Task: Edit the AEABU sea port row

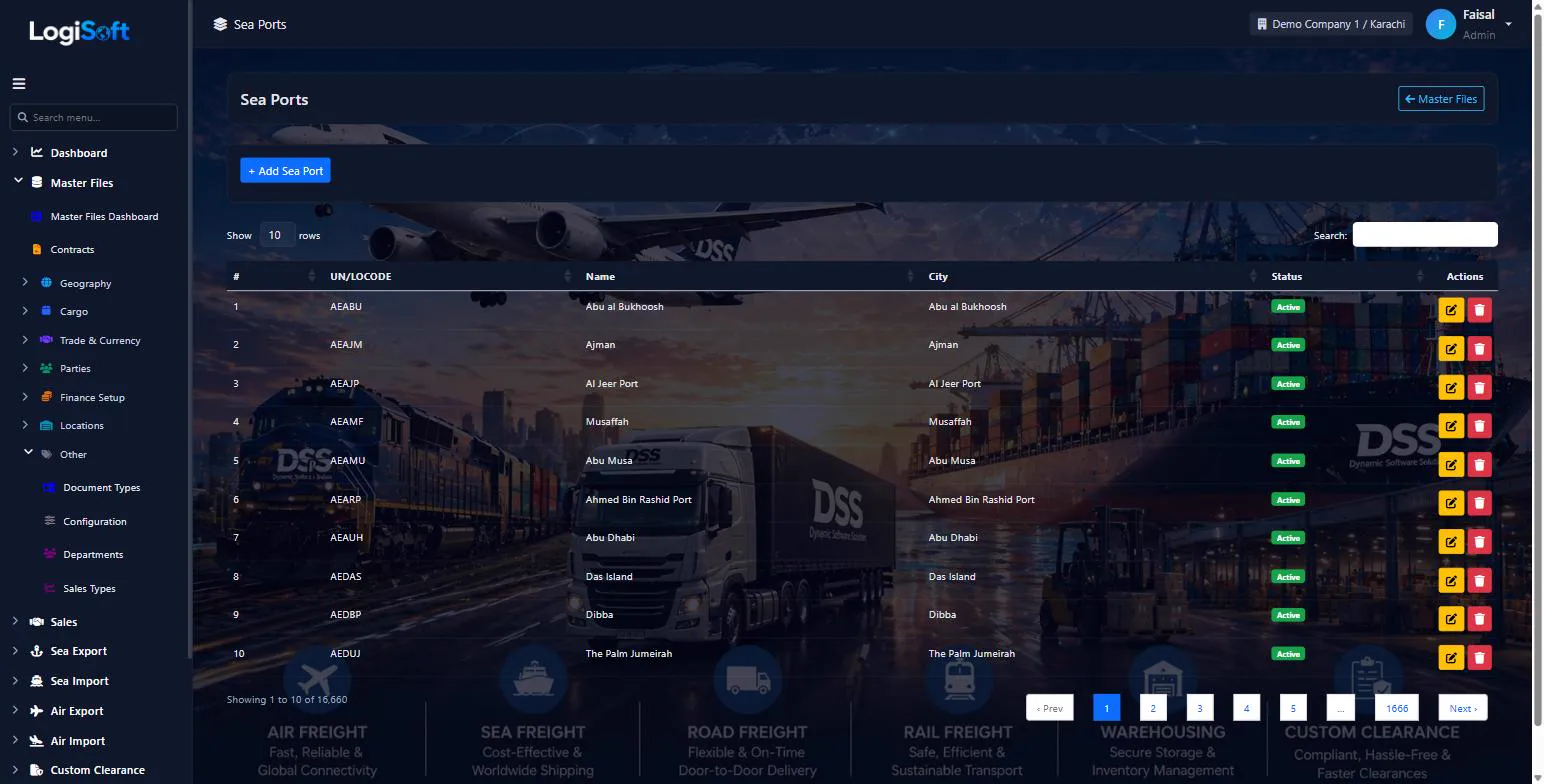Action: point(1451,310)
